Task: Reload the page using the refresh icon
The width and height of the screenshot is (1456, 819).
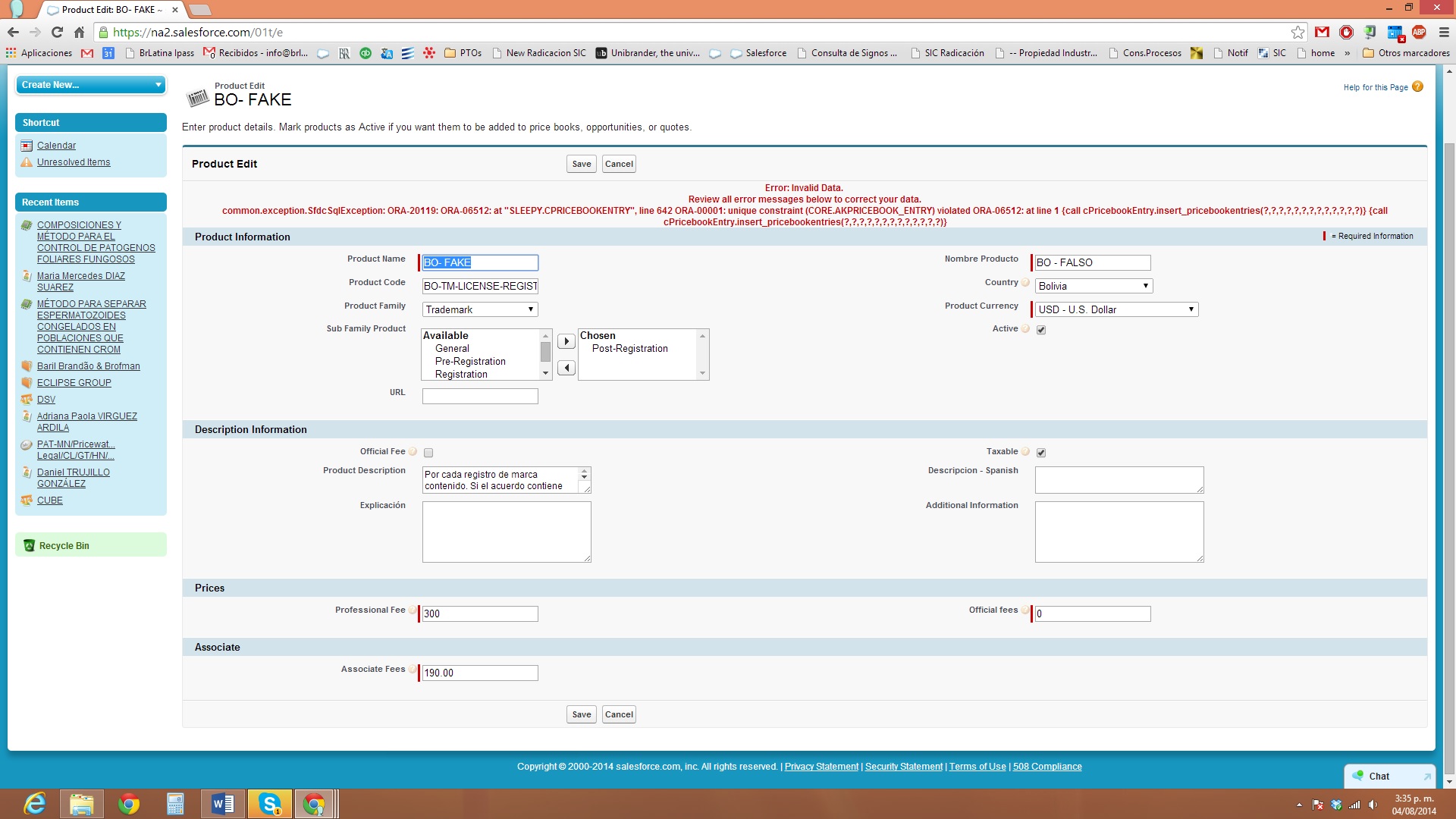Action: (57, 33)
